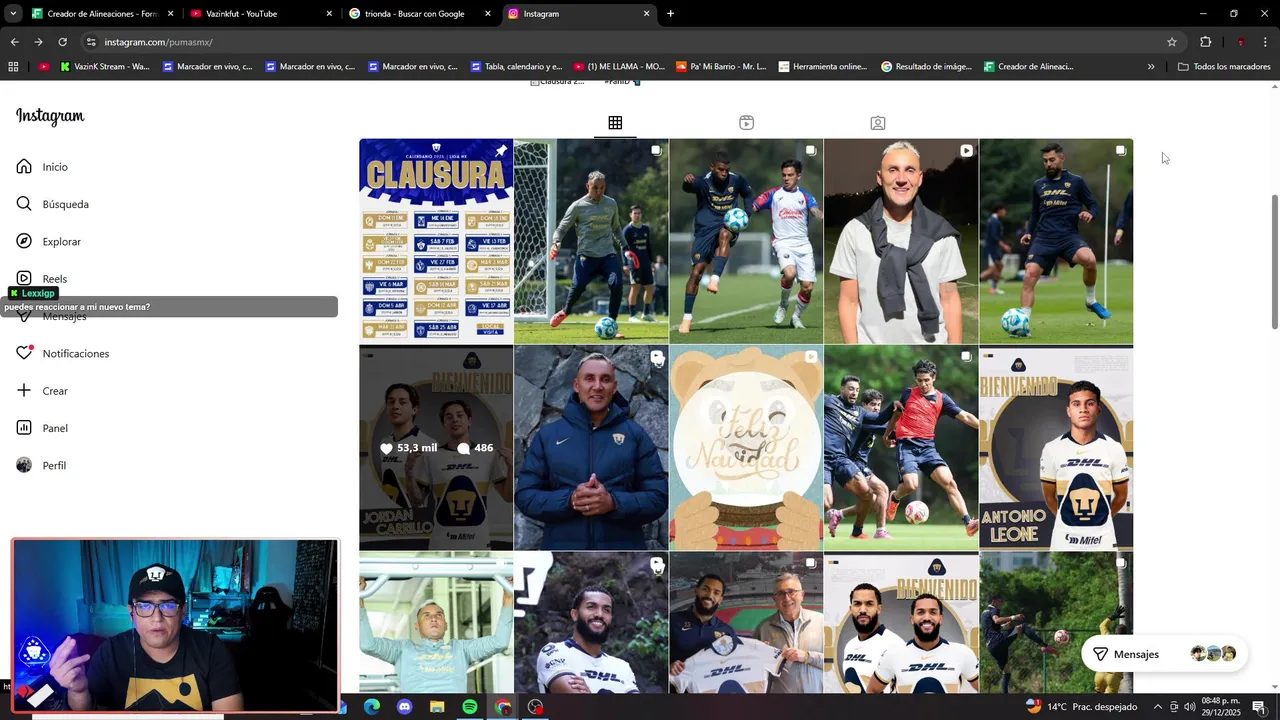Open Mensajes floating chat button
Image resolution: width=1280 pixels, height=720 pixels.
tap(1164, 654)
